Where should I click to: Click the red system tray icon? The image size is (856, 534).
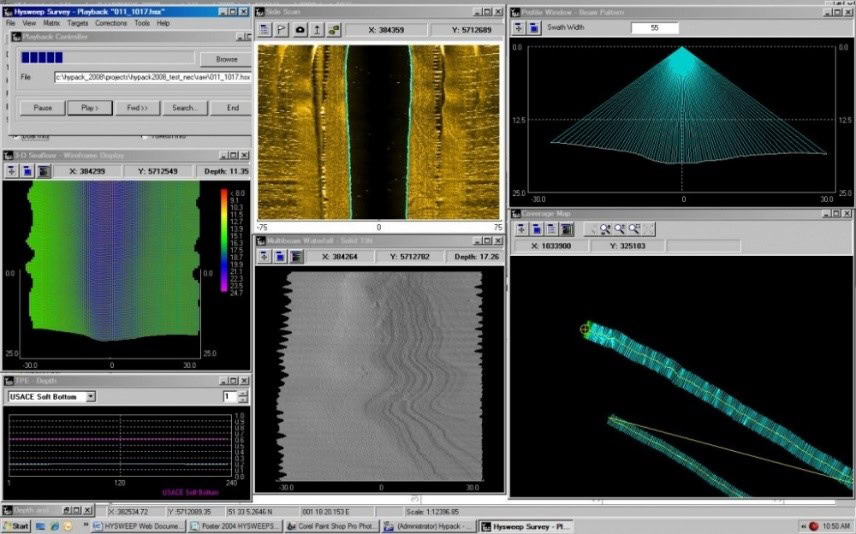point(813,526)
